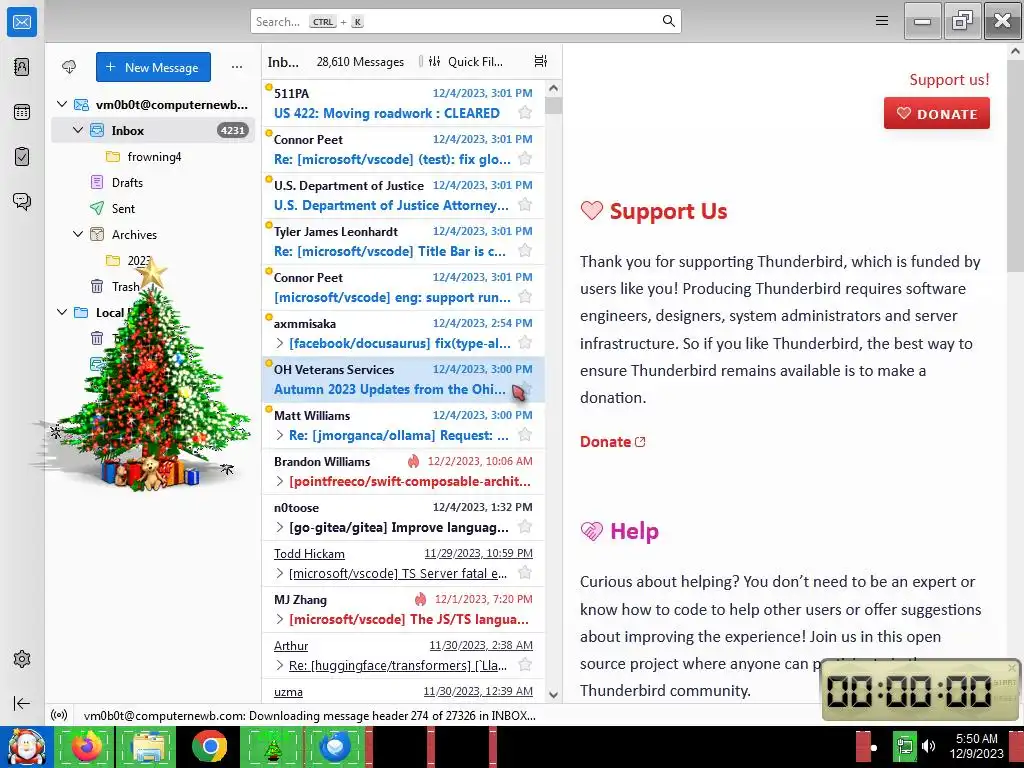This screenshot has width=1024, height=768.
Task: Click the Thunderbird taskbar button
Action: (334, 746)
